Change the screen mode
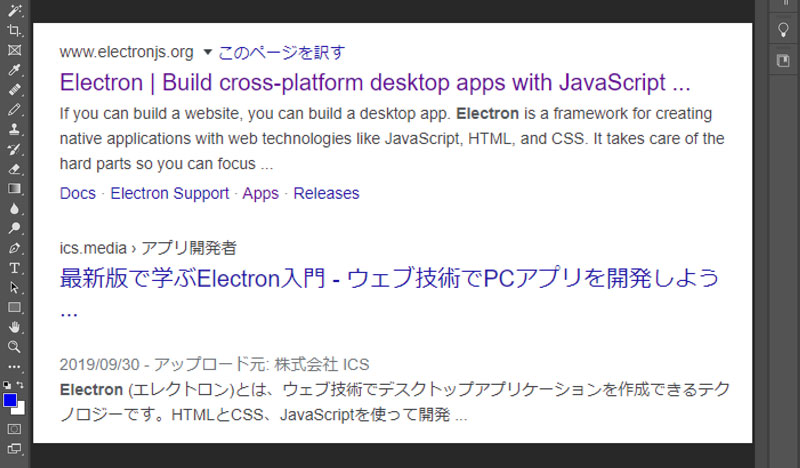 pos(14,449)
